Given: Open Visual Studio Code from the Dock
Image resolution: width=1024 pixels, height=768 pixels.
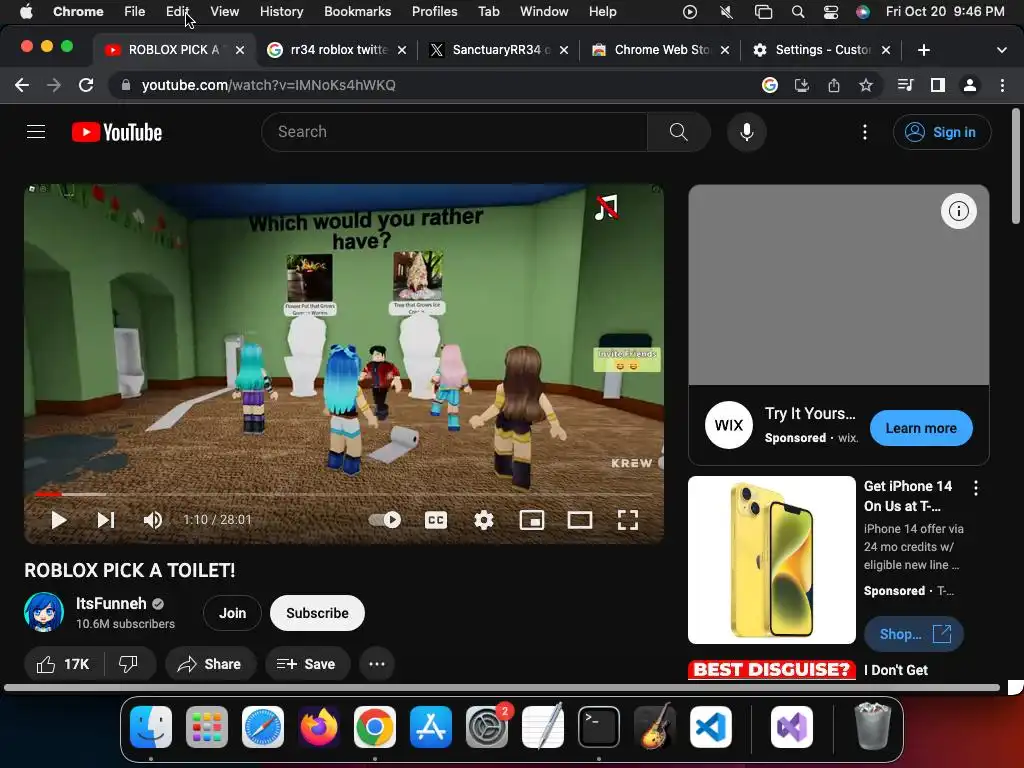Looking at the screenshot, I should click(x=711, y=727).
